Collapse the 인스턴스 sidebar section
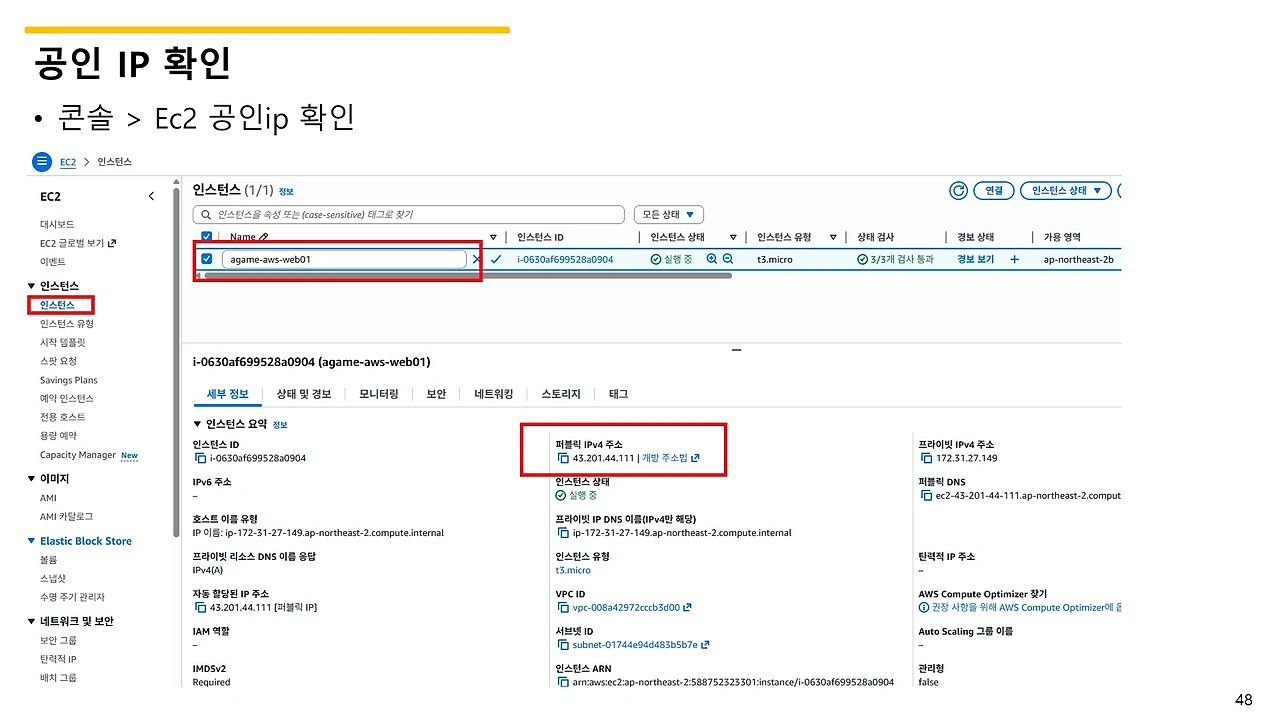Image resolution: width=1280 pixels, height=720 pixels. coord(31,286)
